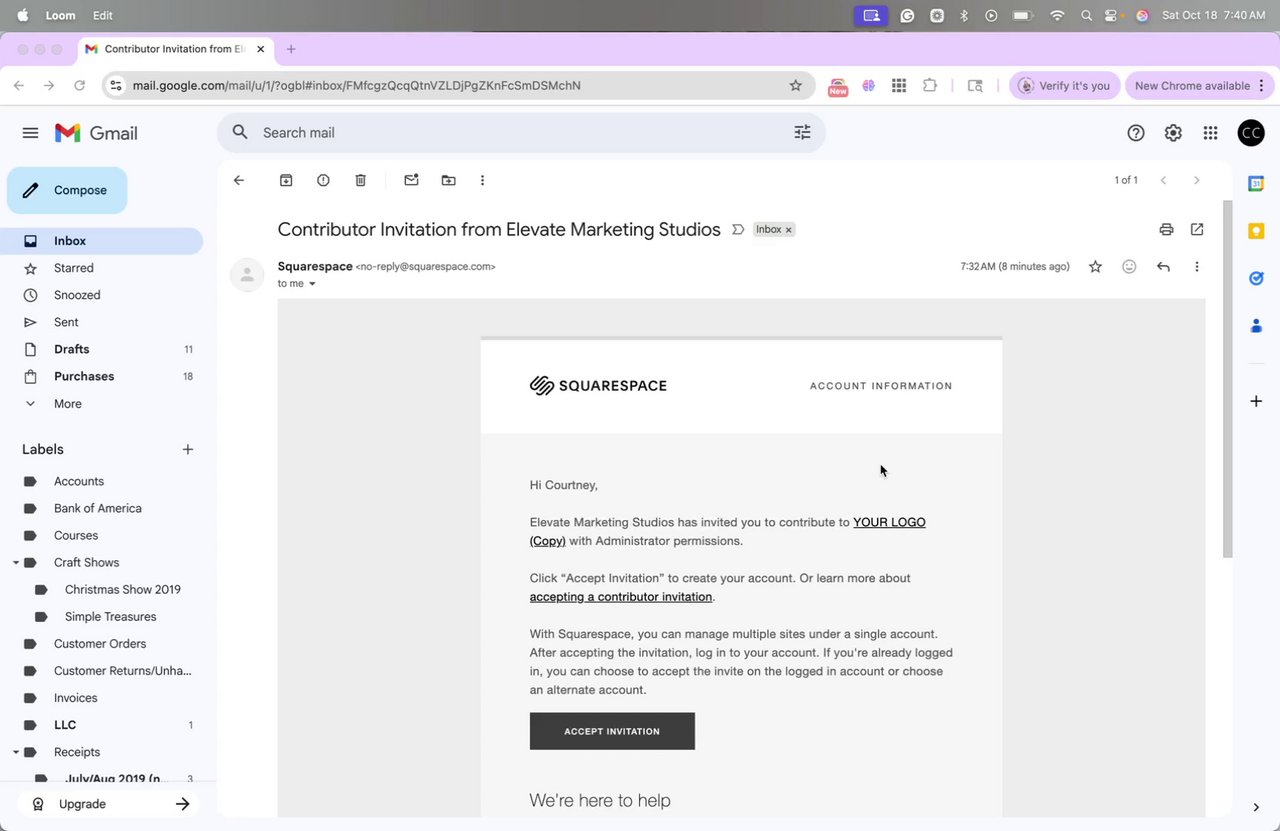Screen dimensions: 1280x831
Task: Open the message's three-dot More menu
Action: click(x=1197, y=266)
